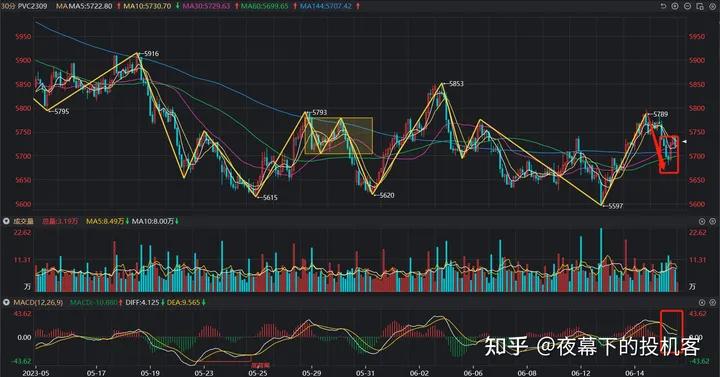Click the diamond-shaped icon at top right

tap(712, 6)
